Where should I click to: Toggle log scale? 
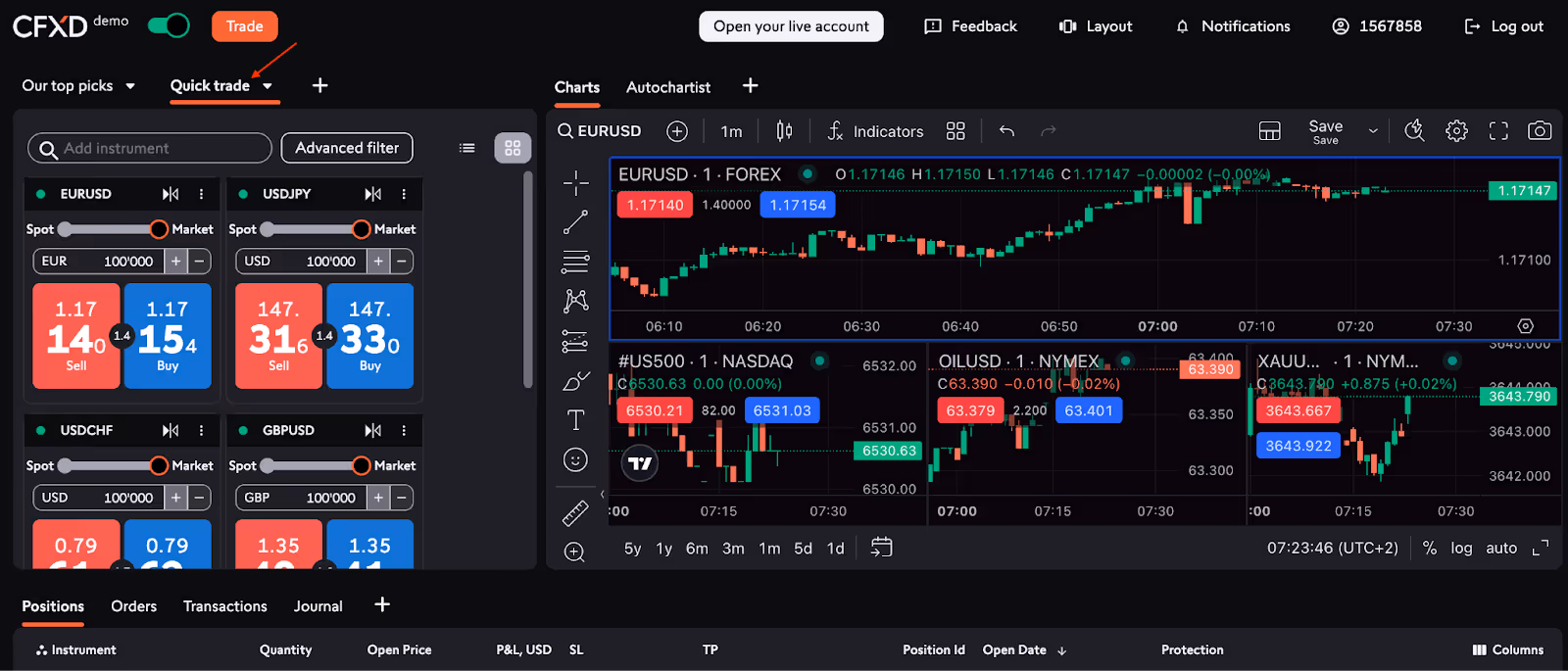[1461, 549]
